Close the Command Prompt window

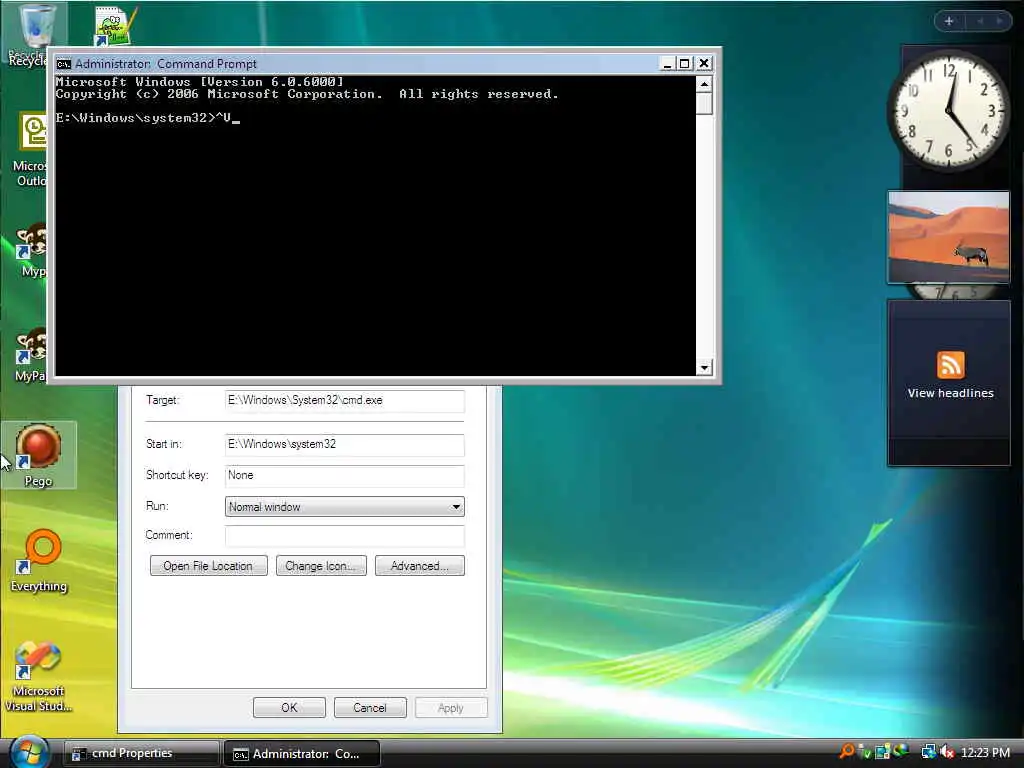pos(703,63)
